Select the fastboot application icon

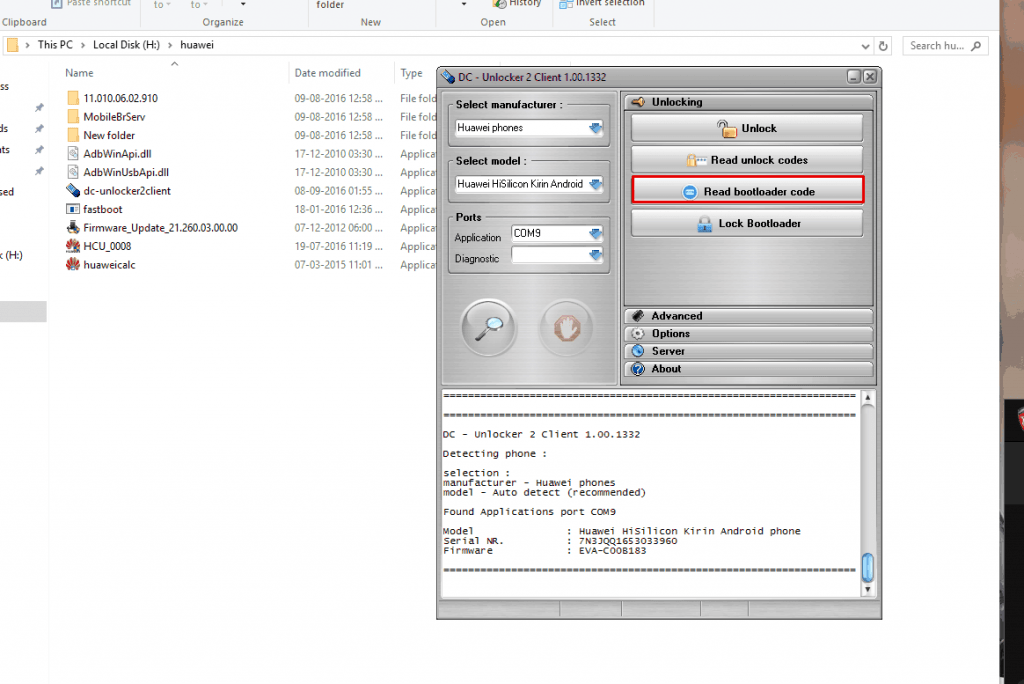coord(73,209)
